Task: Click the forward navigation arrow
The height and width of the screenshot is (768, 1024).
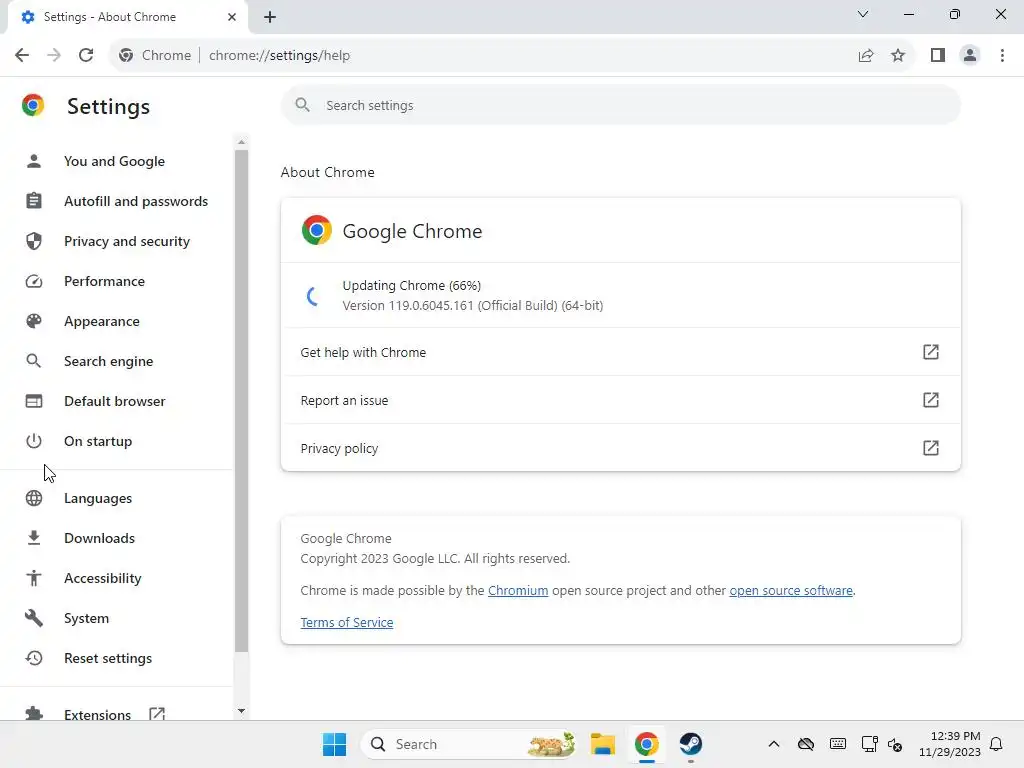Action: 54,55
